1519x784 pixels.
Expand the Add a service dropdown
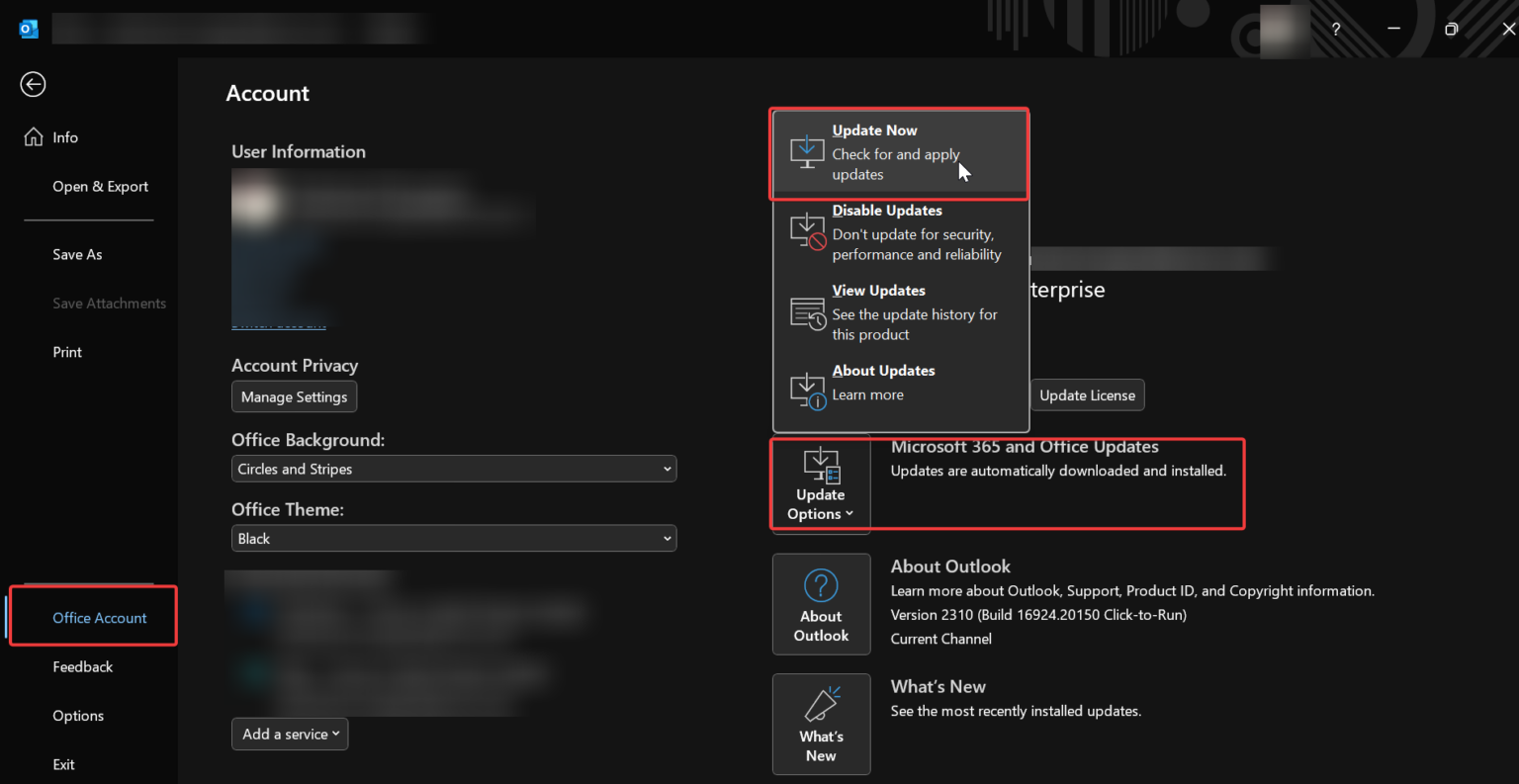289,734
